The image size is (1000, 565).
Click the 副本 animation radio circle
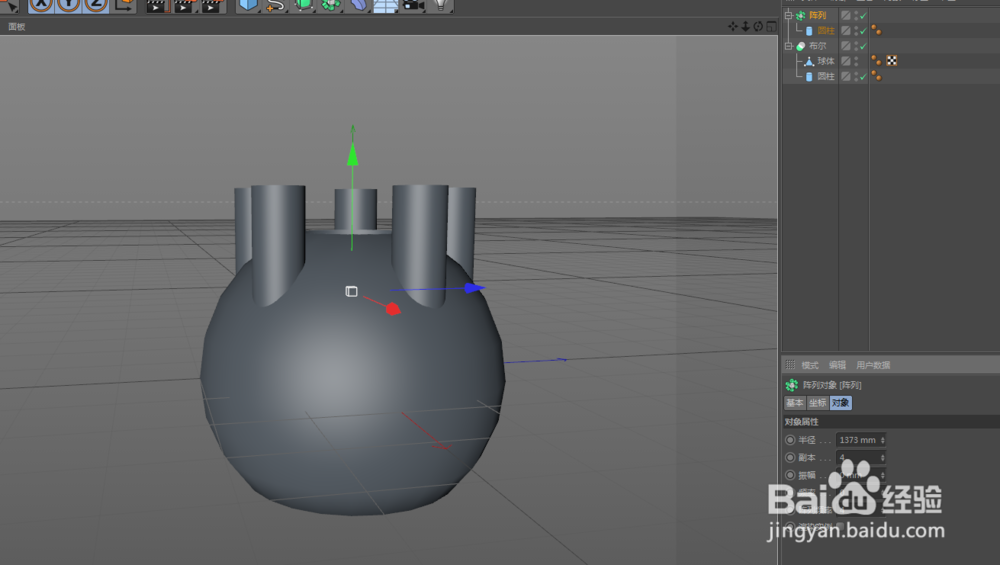[x=790, y=457]
